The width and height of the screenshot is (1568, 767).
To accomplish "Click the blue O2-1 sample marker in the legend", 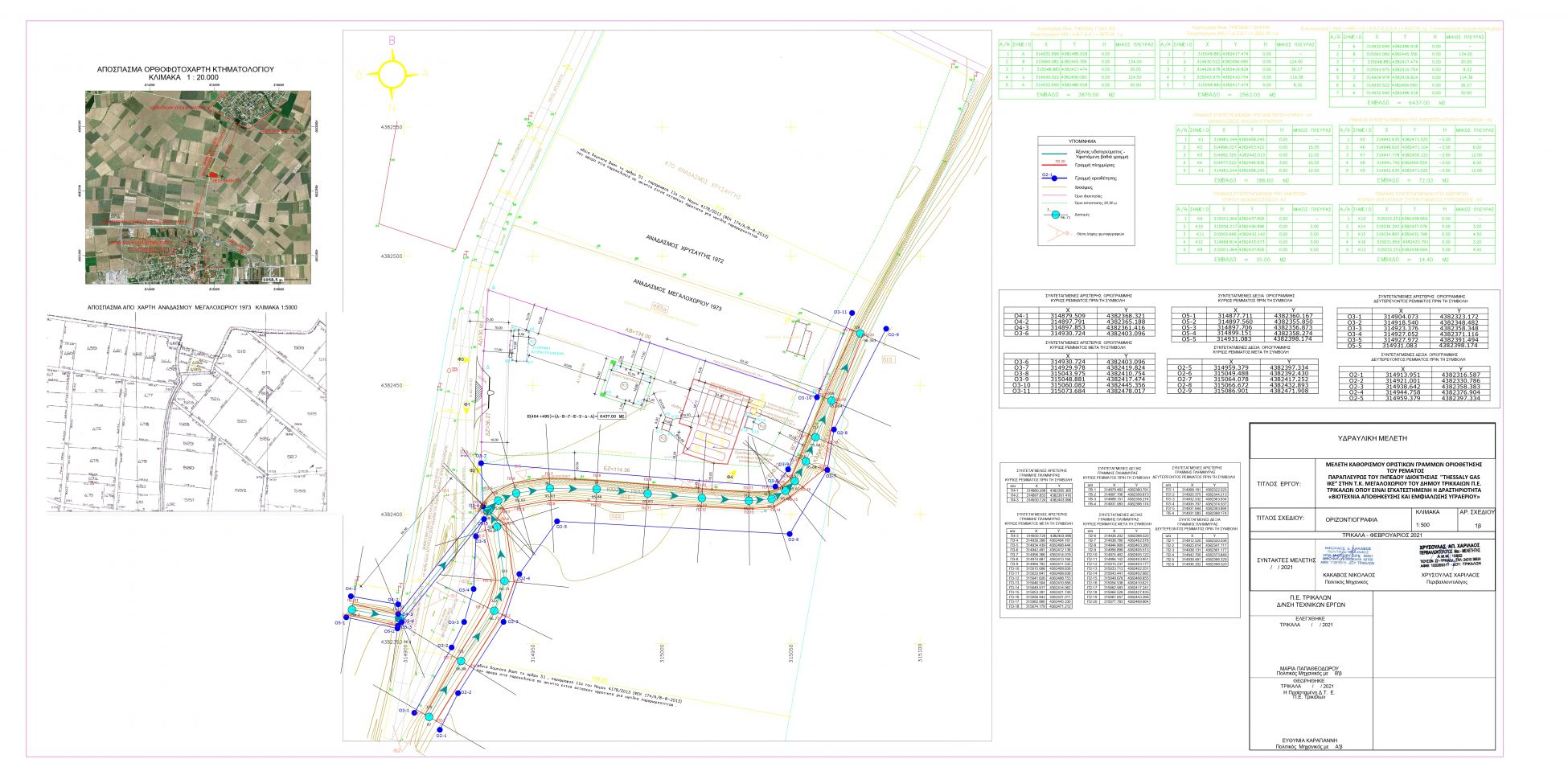I will pyautogui.click(x=1055, y=178).
